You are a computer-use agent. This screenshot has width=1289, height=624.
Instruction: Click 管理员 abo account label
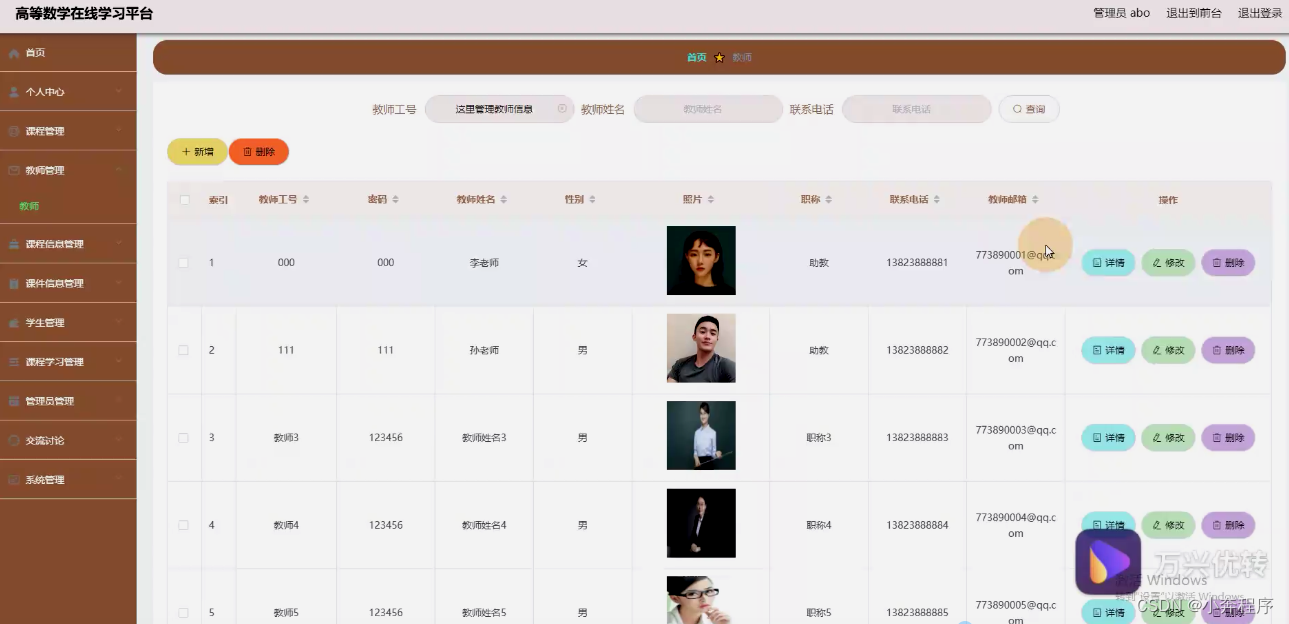pyautogui.click(x=1122, y=13)
